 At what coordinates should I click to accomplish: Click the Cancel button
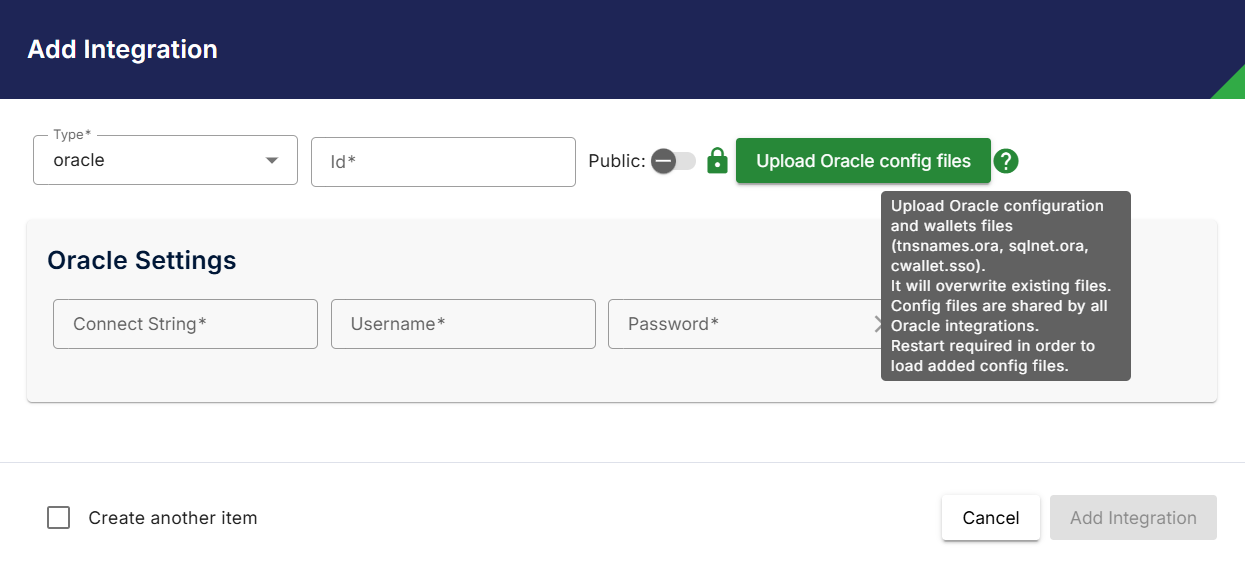click(x=991, y=518)
